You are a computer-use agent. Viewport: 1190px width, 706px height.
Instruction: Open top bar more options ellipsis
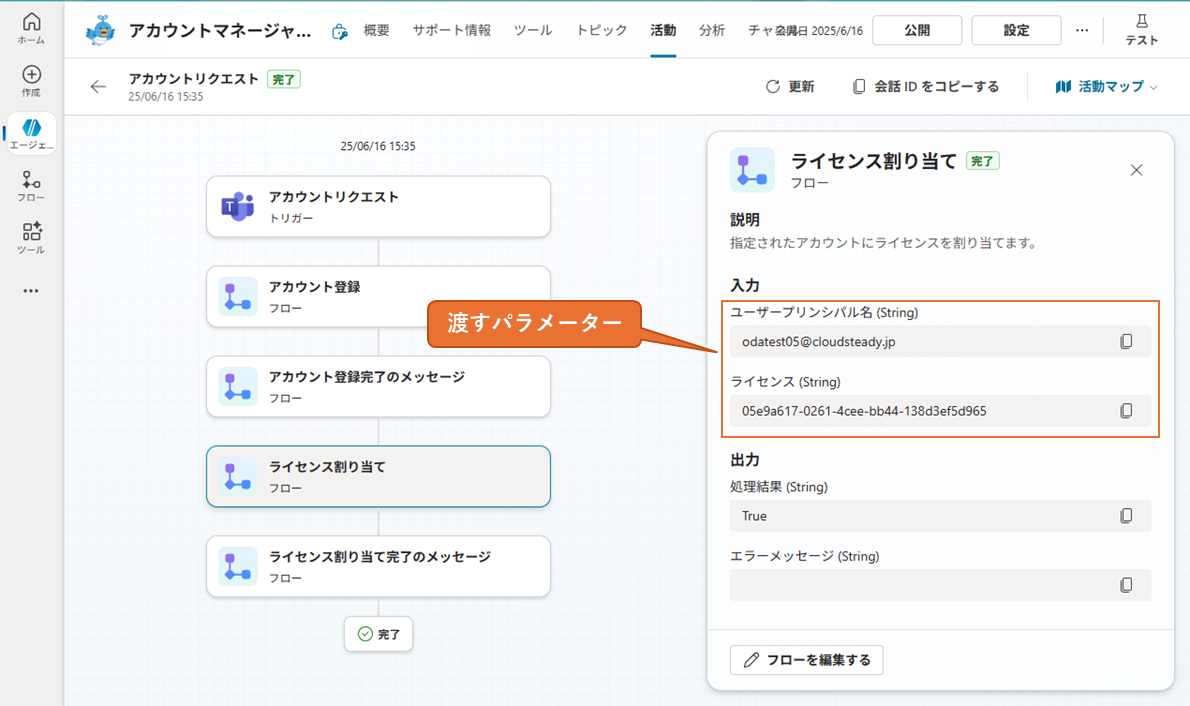1081,30
